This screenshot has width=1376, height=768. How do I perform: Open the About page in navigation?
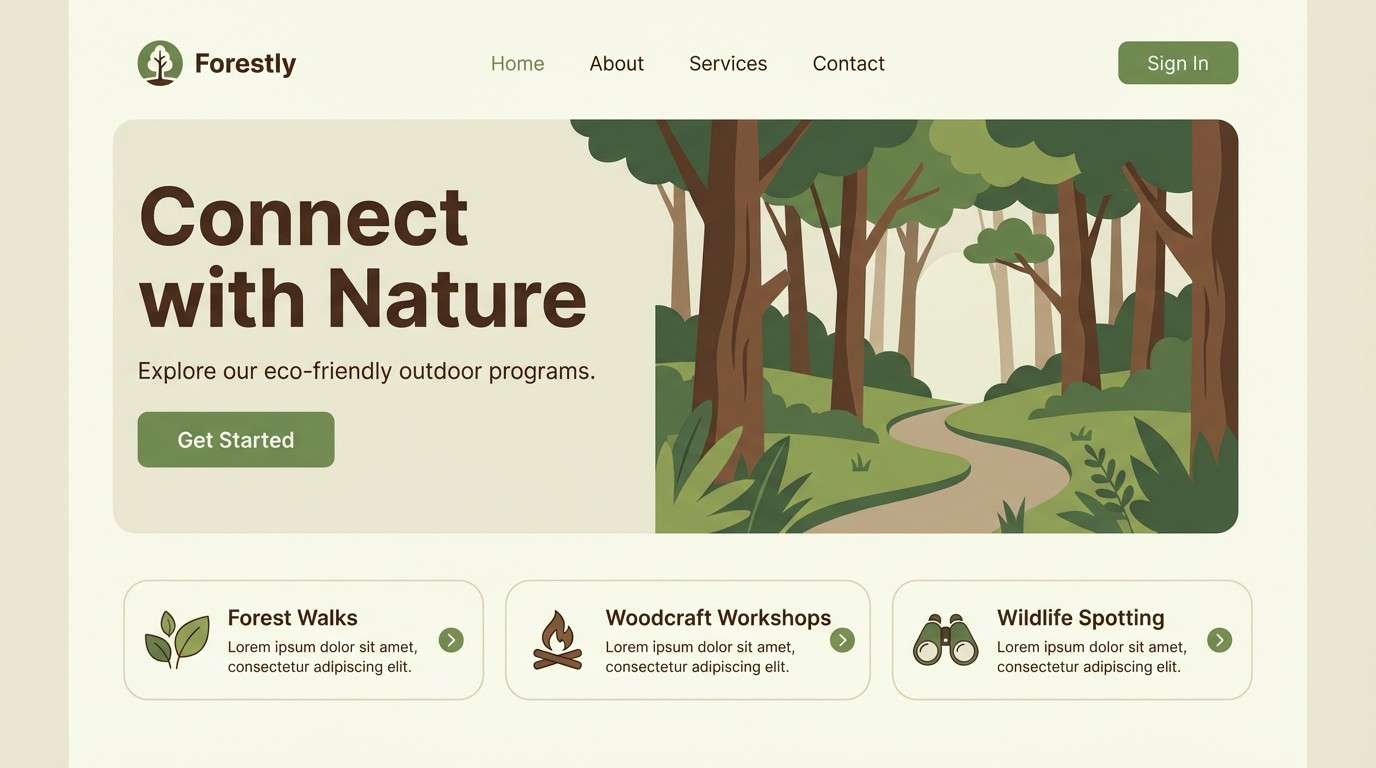click(616, 63)
